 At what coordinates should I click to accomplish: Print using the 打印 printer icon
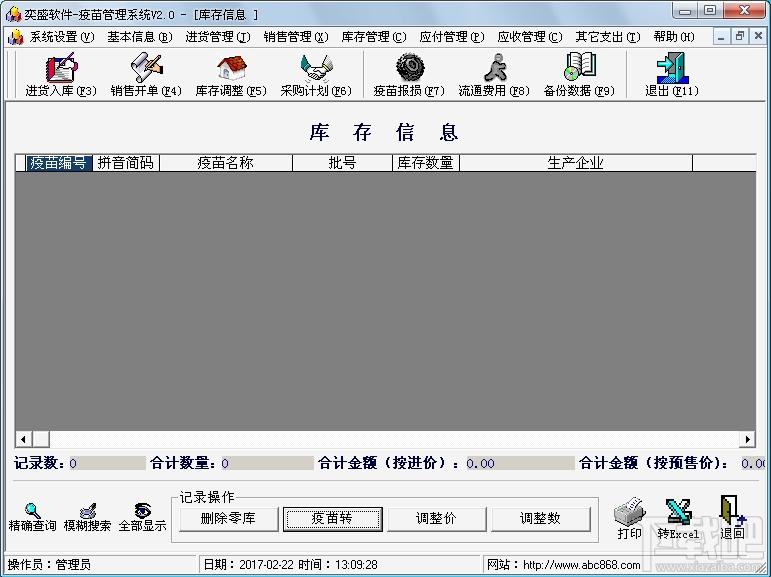[629, 517]
